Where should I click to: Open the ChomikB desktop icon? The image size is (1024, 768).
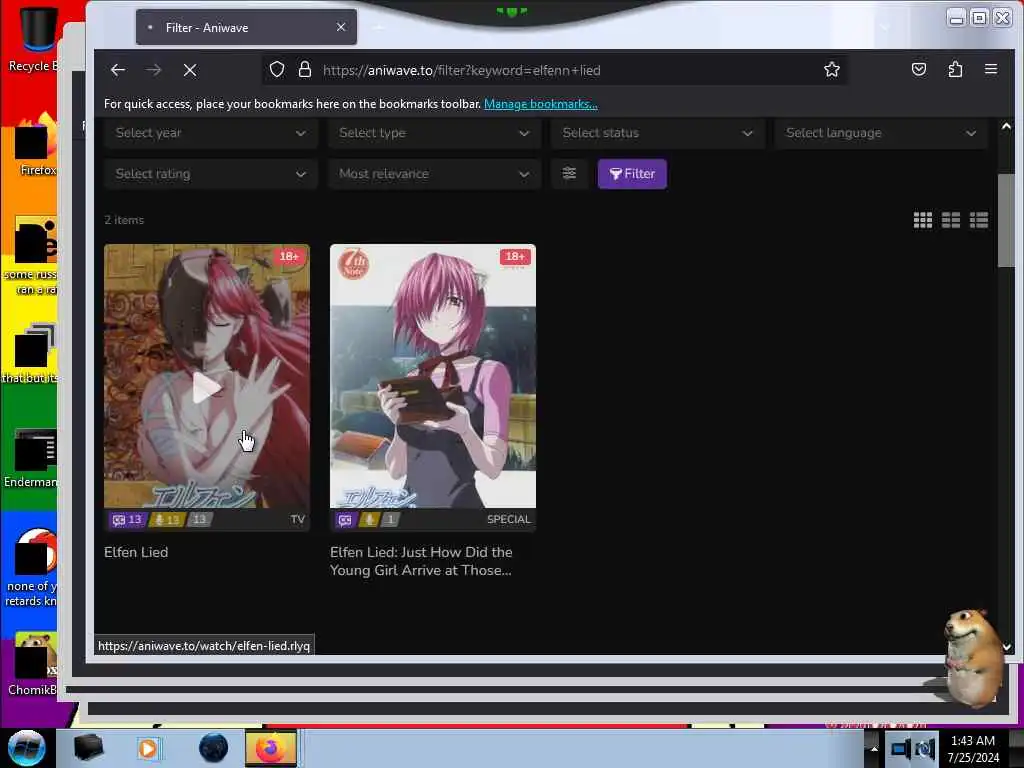click(x=33, y=664)
